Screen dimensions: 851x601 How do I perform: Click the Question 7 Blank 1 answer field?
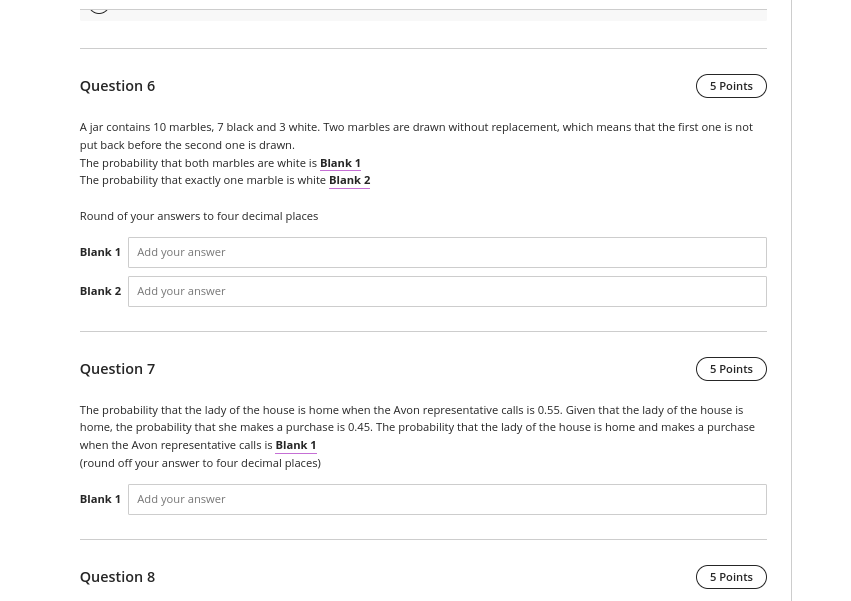[447, 499]
